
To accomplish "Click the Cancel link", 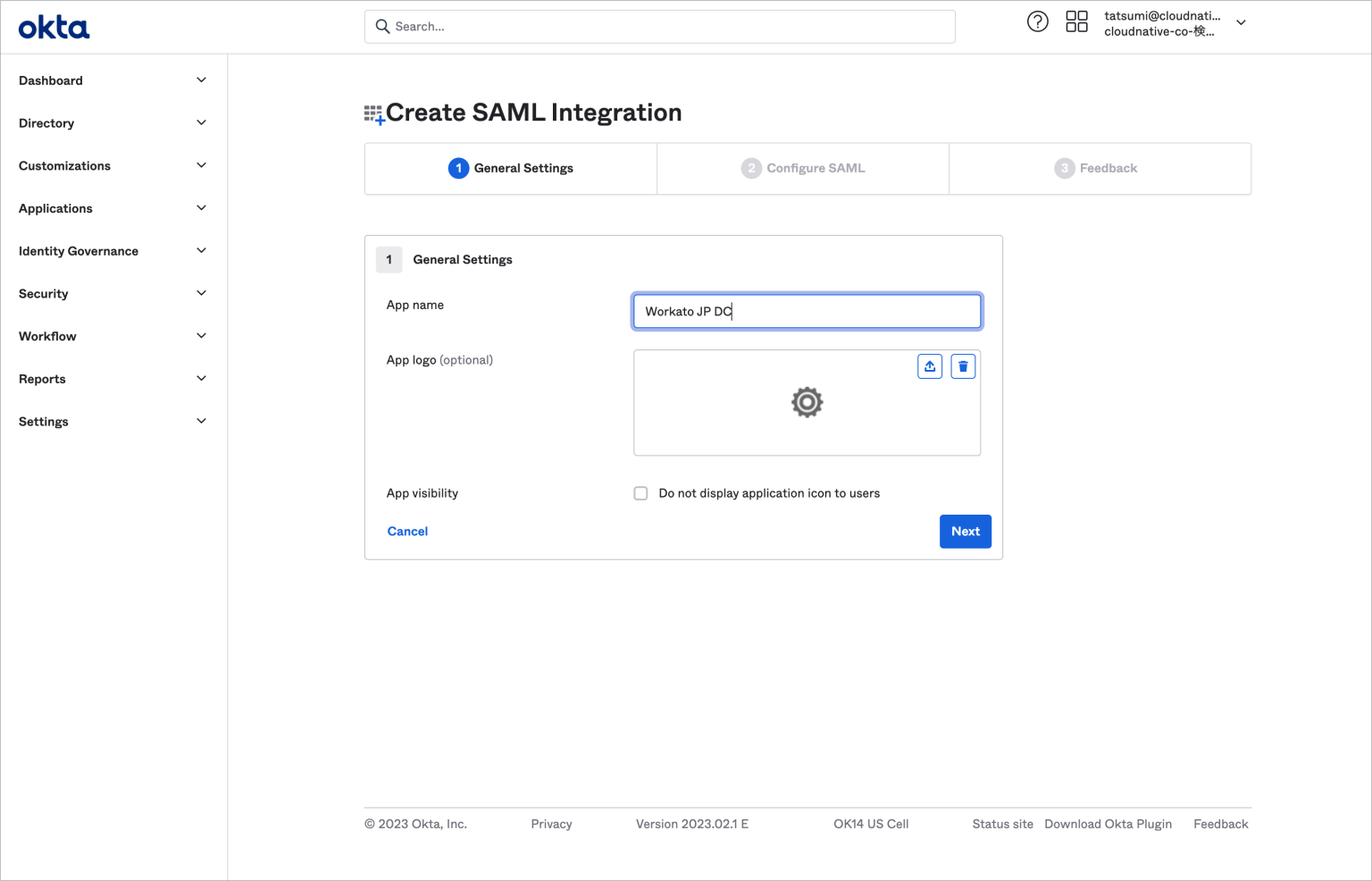I will [407, 531].
